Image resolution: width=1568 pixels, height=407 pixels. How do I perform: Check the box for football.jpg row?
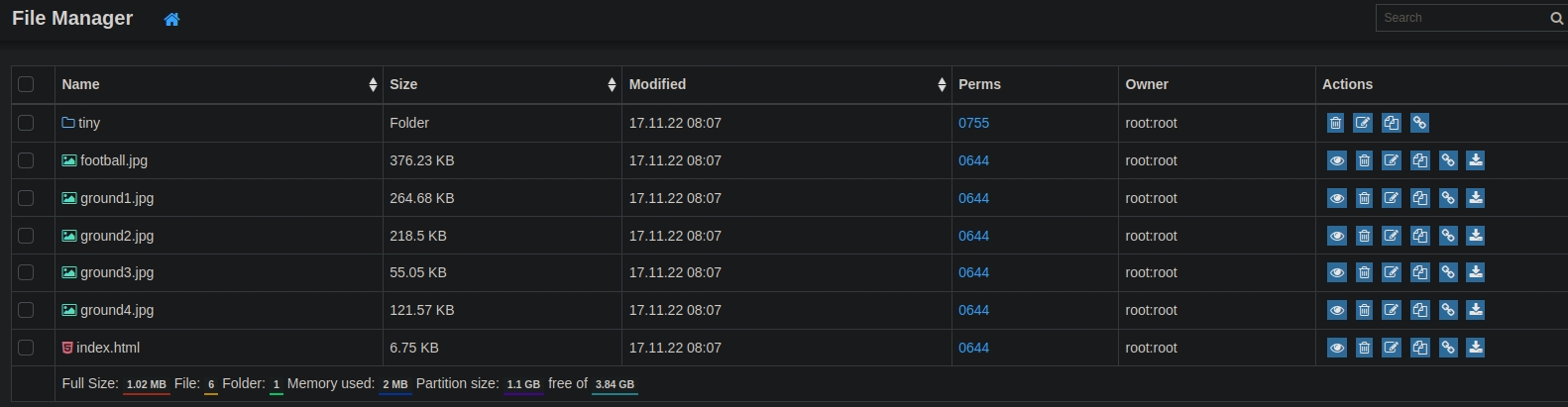point(26,160)
